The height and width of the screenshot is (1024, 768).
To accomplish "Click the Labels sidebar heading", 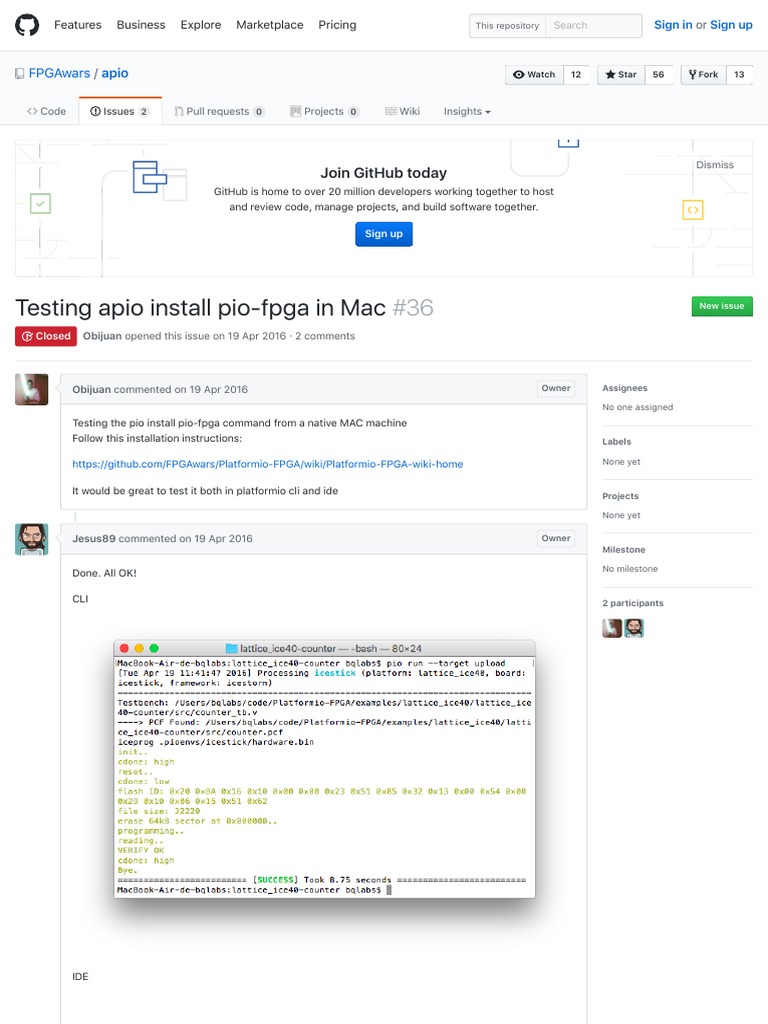I will (616, 441).
